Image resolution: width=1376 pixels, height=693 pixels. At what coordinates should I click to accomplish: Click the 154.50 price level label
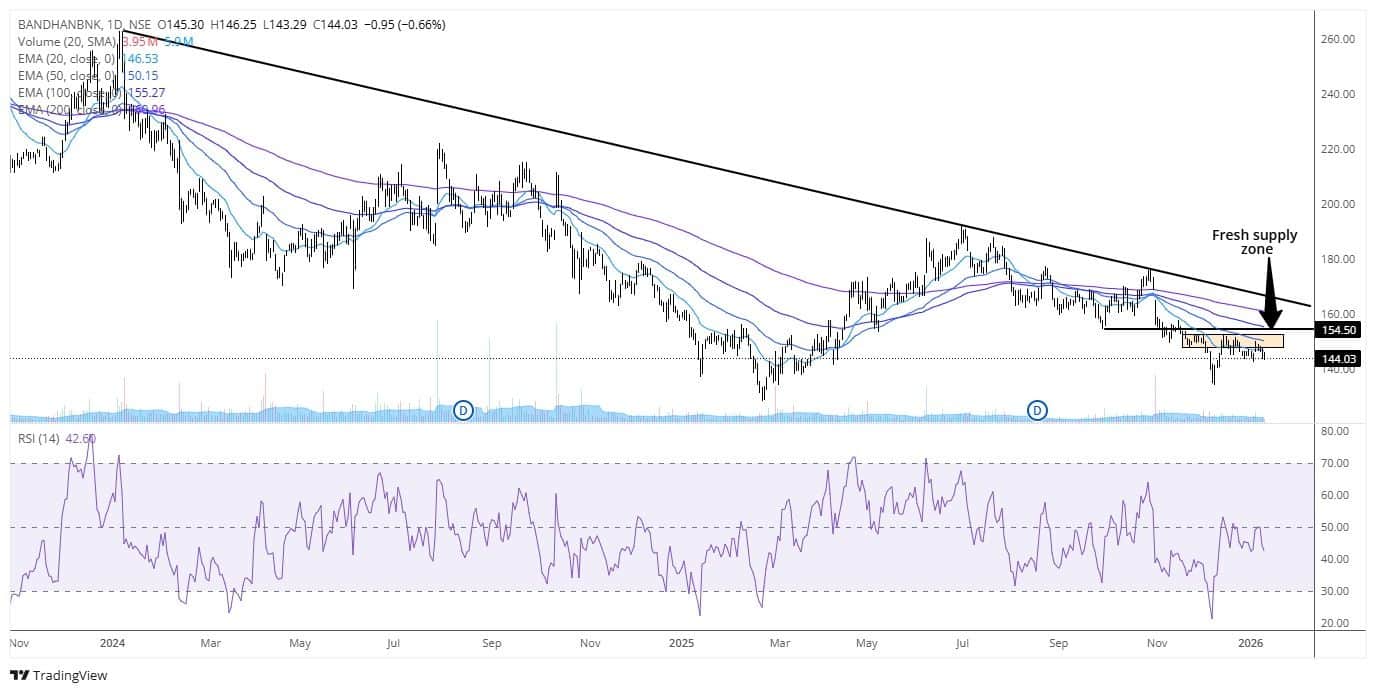pyautogui.click(x=1339, y=329)
